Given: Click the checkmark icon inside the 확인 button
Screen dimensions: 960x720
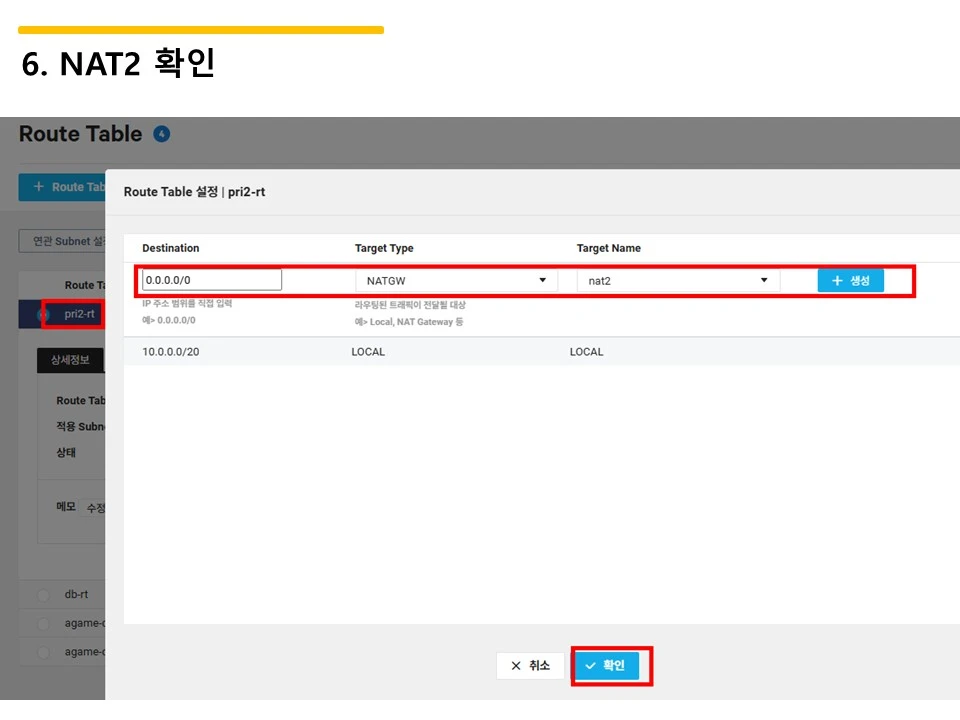Looking at the screenshot, I should click(x=591, y=665).
